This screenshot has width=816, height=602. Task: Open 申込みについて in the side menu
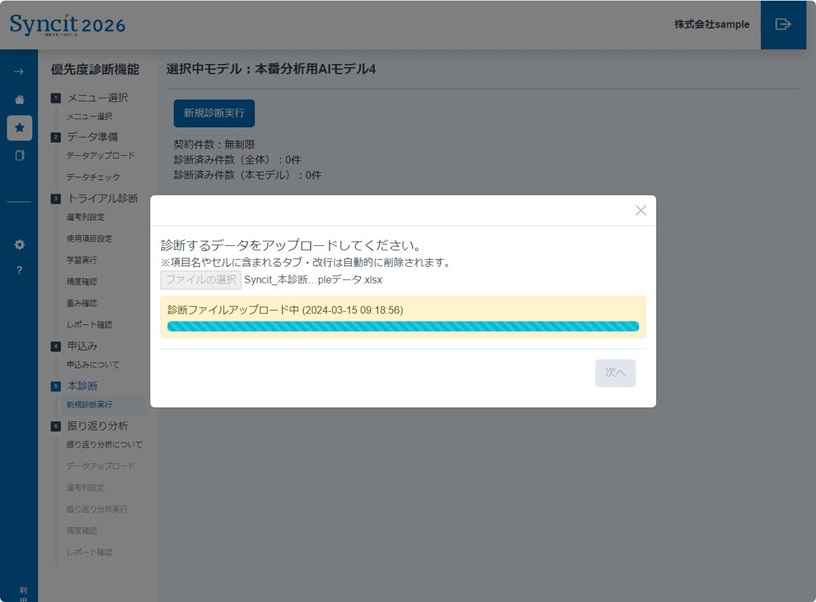tap(92, 365)
